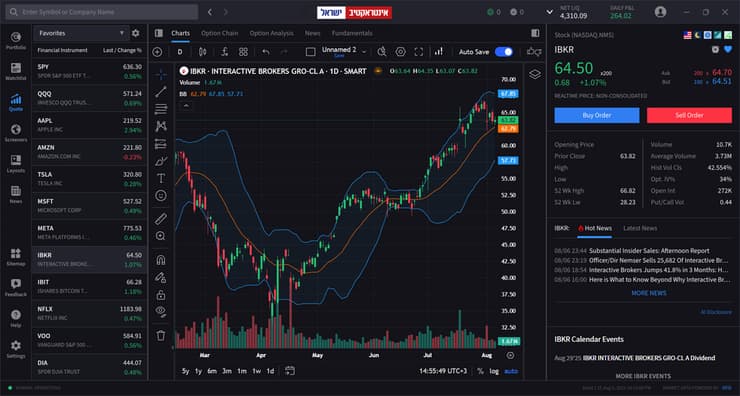Switch to the Fundamentals tab
Image resolution: width=740 pixels, height=396 pixels.
click(x=352, y=33)
